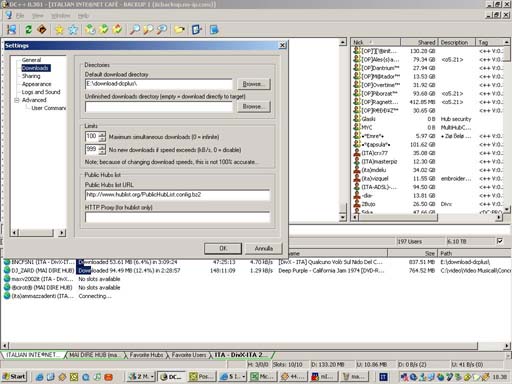Viewport: 512px width, 384px height.
Task: Click the HTTP Proxy input field
Action: [x=177, y=217]
